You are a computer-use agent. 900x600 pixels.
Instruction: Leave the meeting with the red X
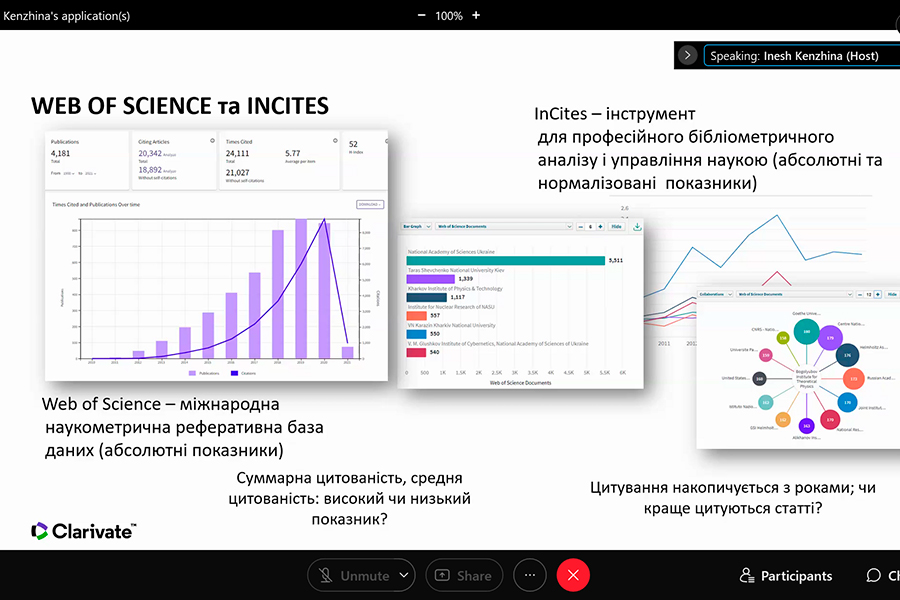[x=573, y=575]
